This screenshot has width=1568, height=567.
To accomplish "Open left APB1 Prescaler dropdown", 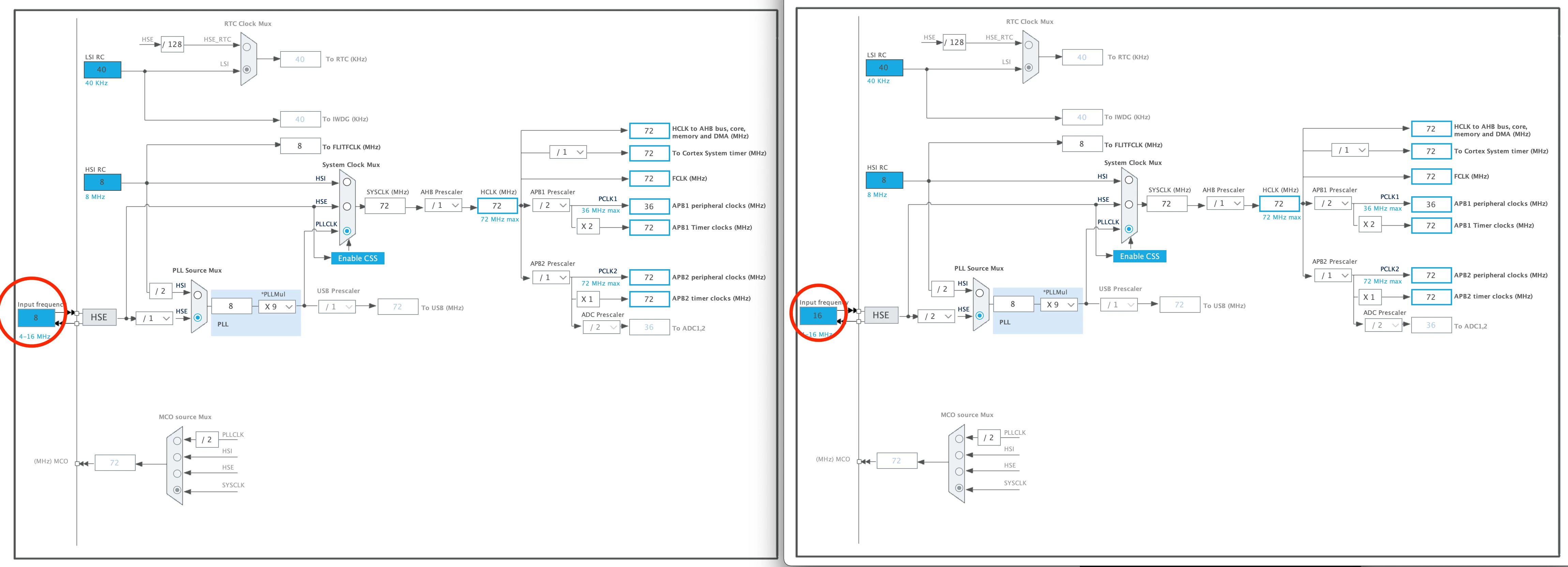I will pyautogui.click(x=552, y=205).
